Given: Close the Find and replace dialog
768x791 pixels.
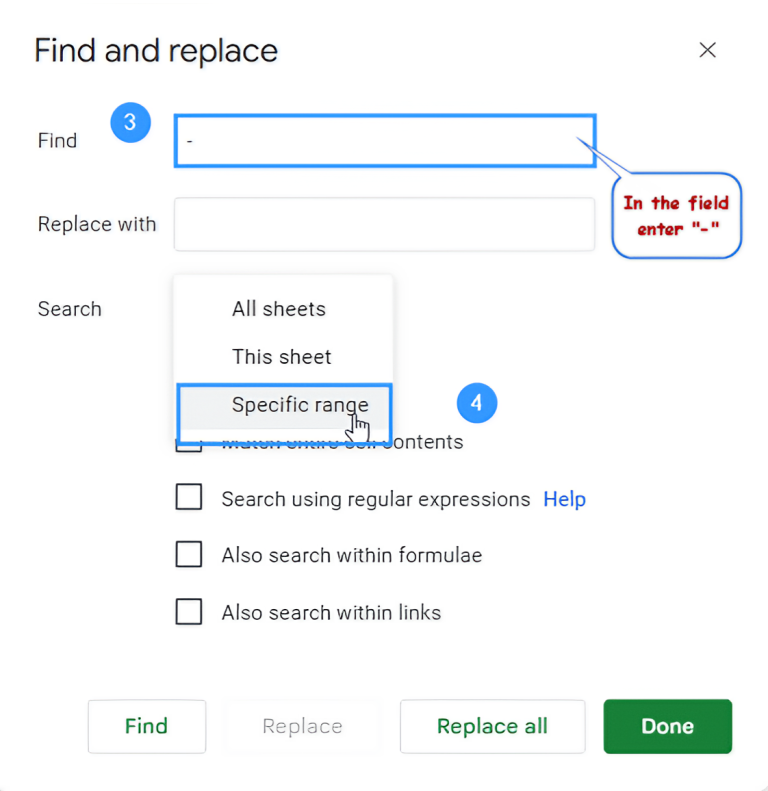Looking at the screenshot, I should click(x=707, y=50).
